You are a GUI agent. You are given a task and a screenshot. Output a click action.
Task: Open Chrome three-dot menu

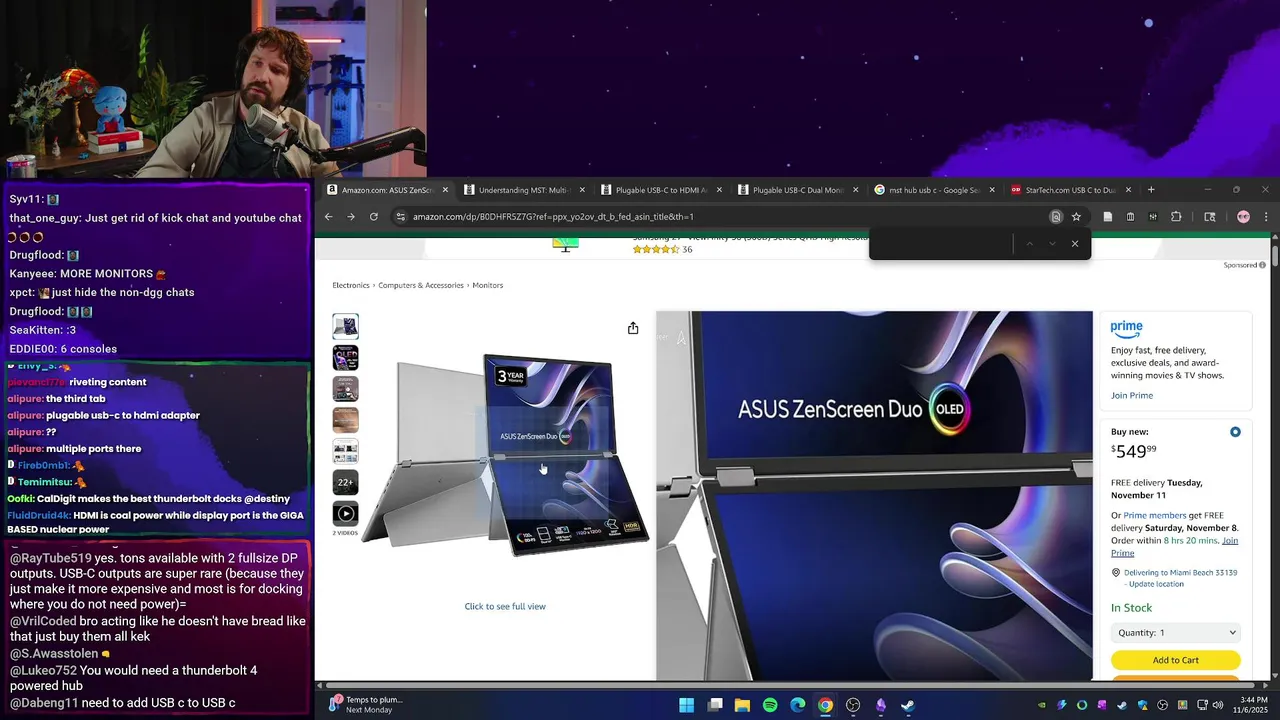pyautogui.click(x=1266, y=216)
